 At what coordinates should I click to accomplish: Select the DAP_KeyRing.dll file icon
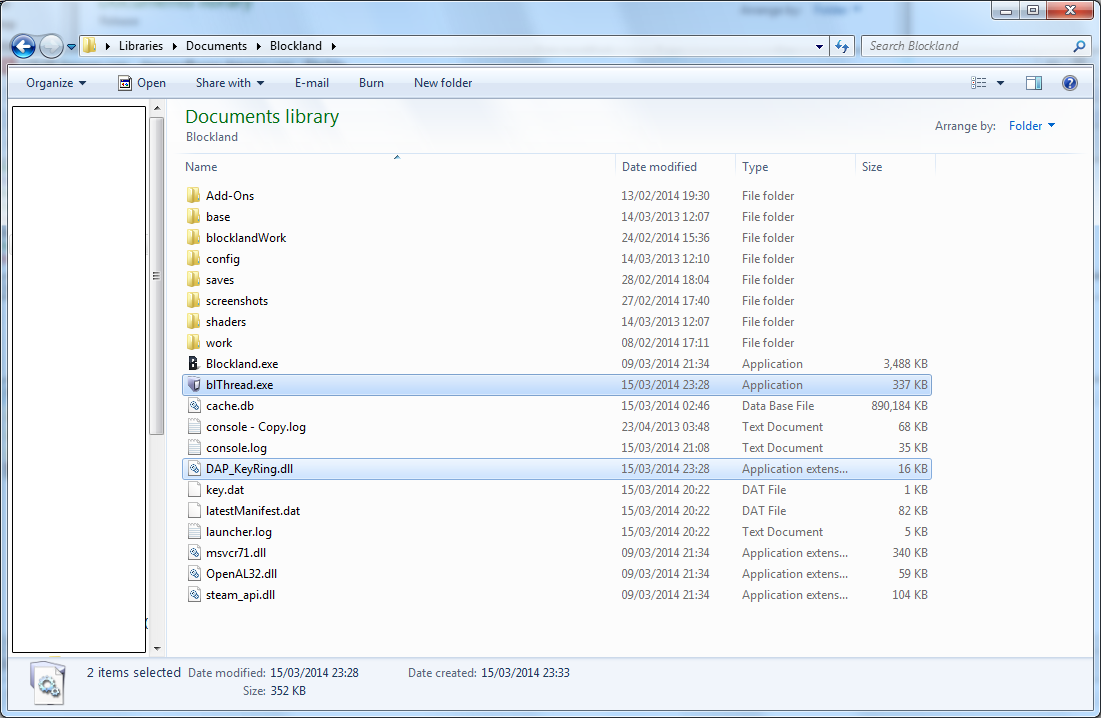194,469
